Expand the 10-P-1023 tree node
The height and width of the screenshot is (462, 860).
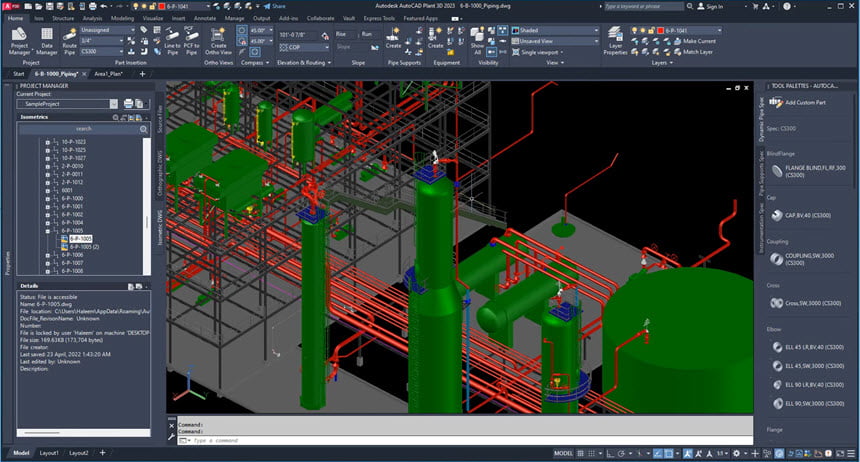[x=48, y=142]
